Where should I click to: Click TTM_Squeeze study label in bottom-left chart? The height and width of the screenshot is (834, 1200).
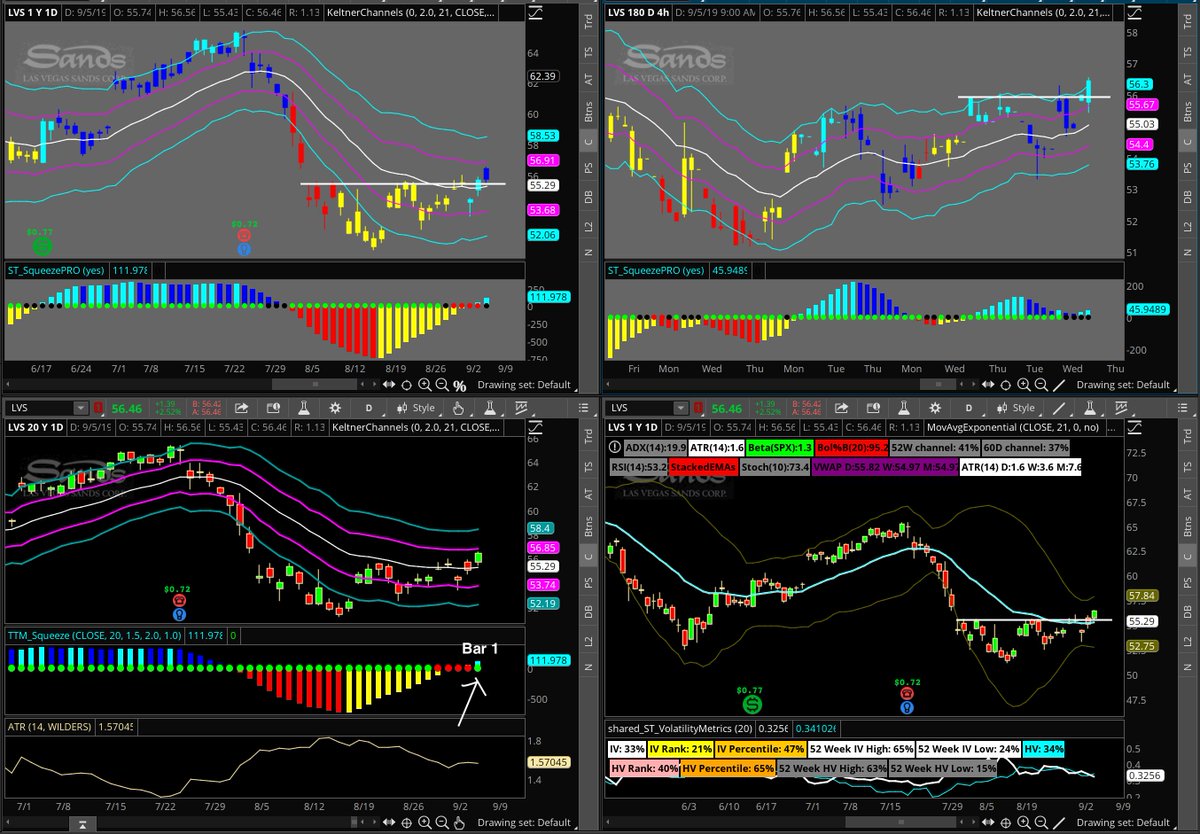[93, 635]
